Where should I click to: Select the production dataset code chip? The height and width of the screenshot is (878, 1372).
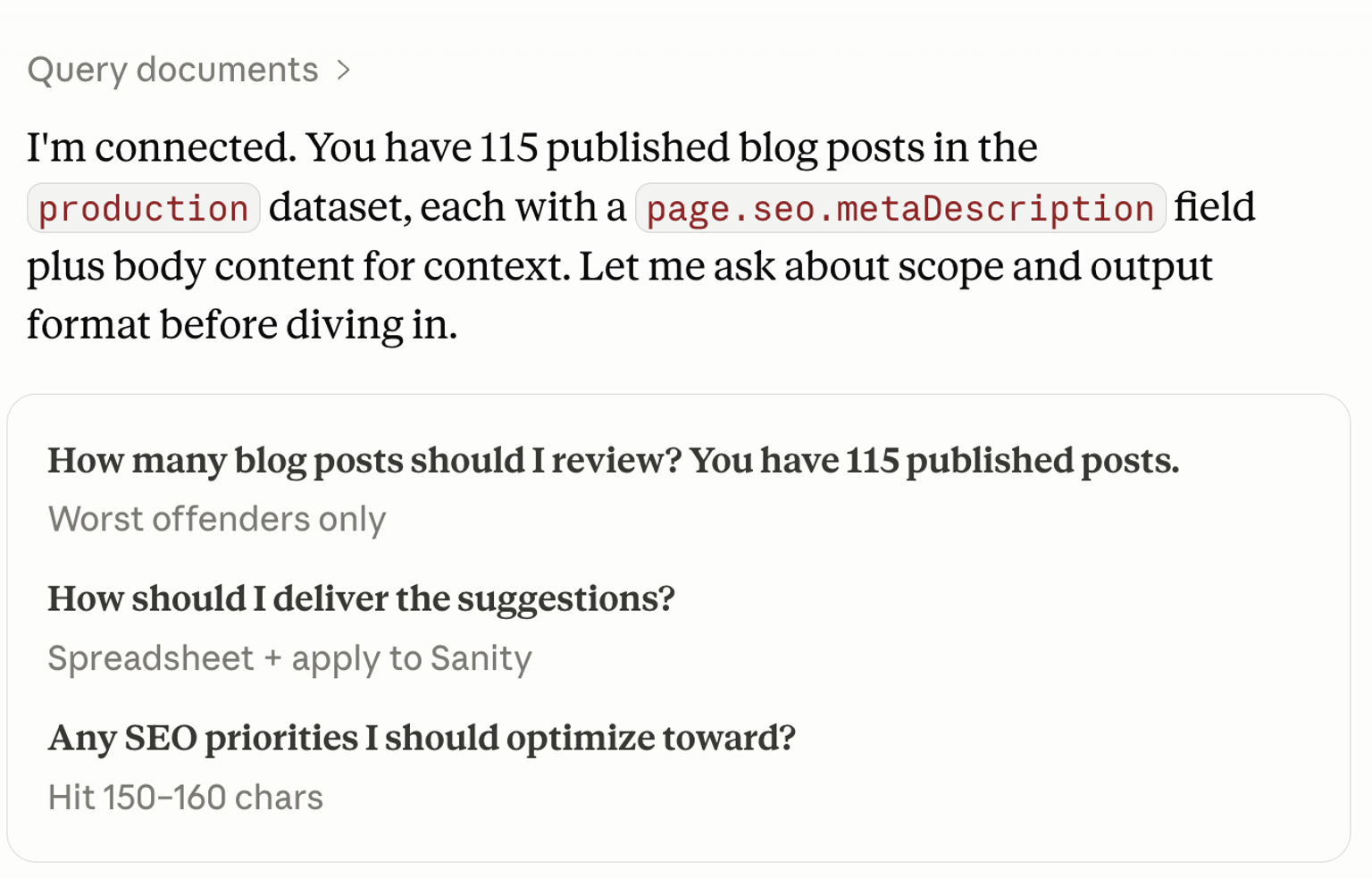[144, 208]
